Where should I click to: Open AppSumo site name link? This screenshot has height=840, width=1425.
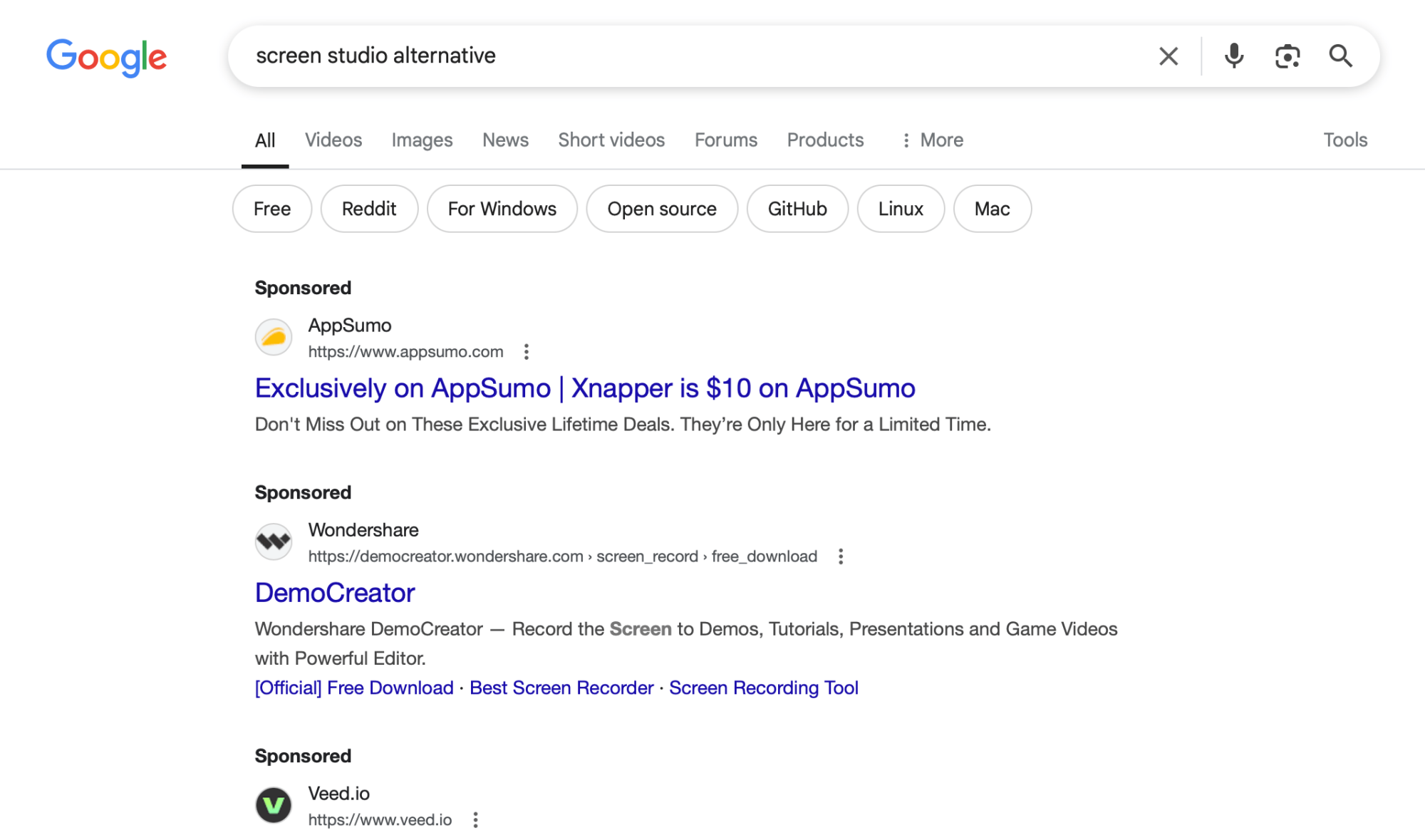350,326
